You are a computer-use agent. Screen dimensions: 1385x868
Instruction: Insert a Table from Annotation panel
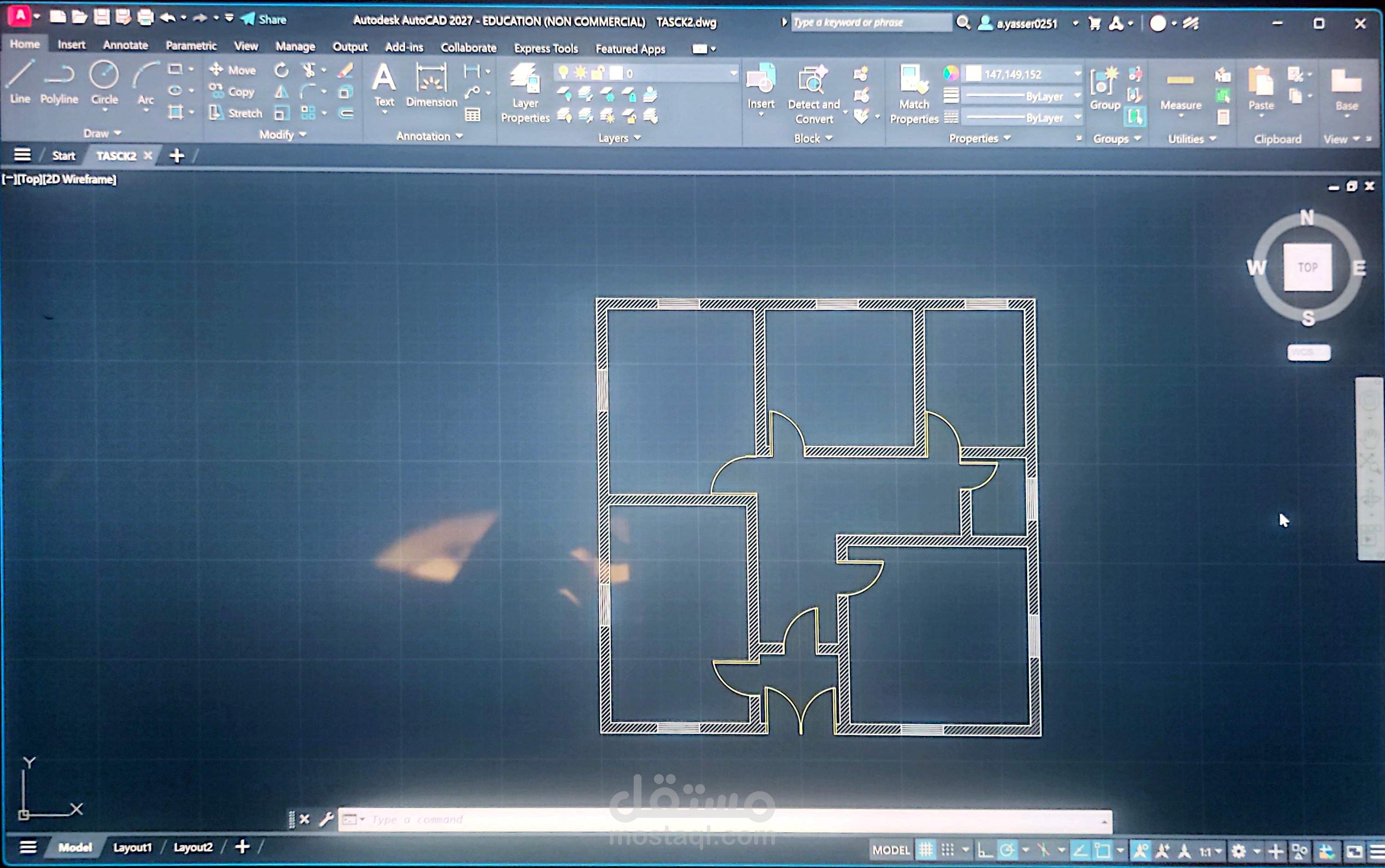click(x=472, y=115)
